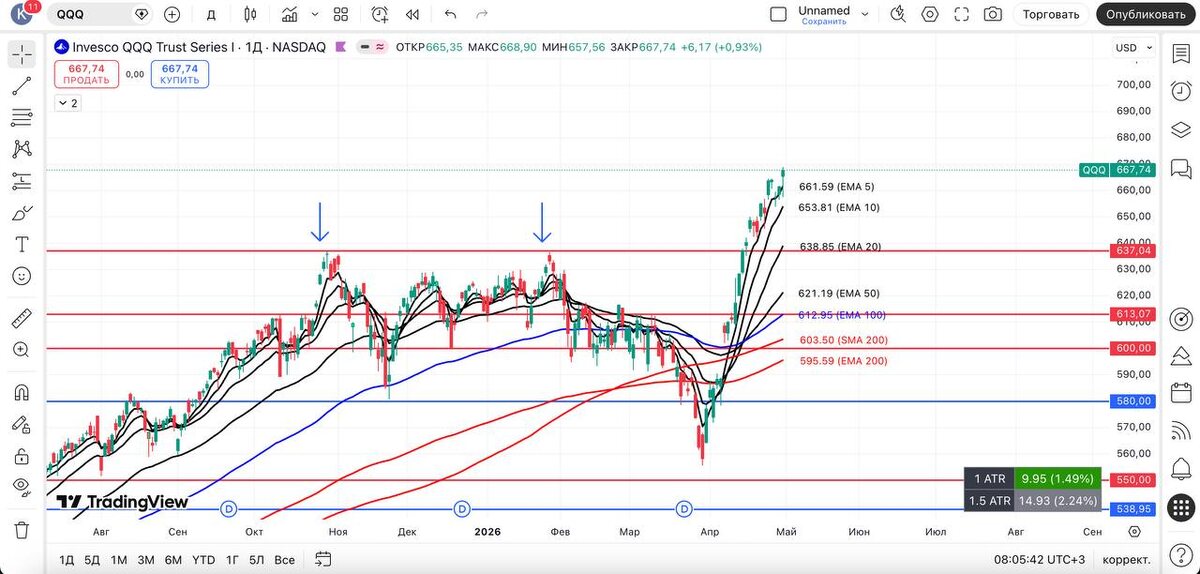Open the emoji and icons tool

point(21,276)
